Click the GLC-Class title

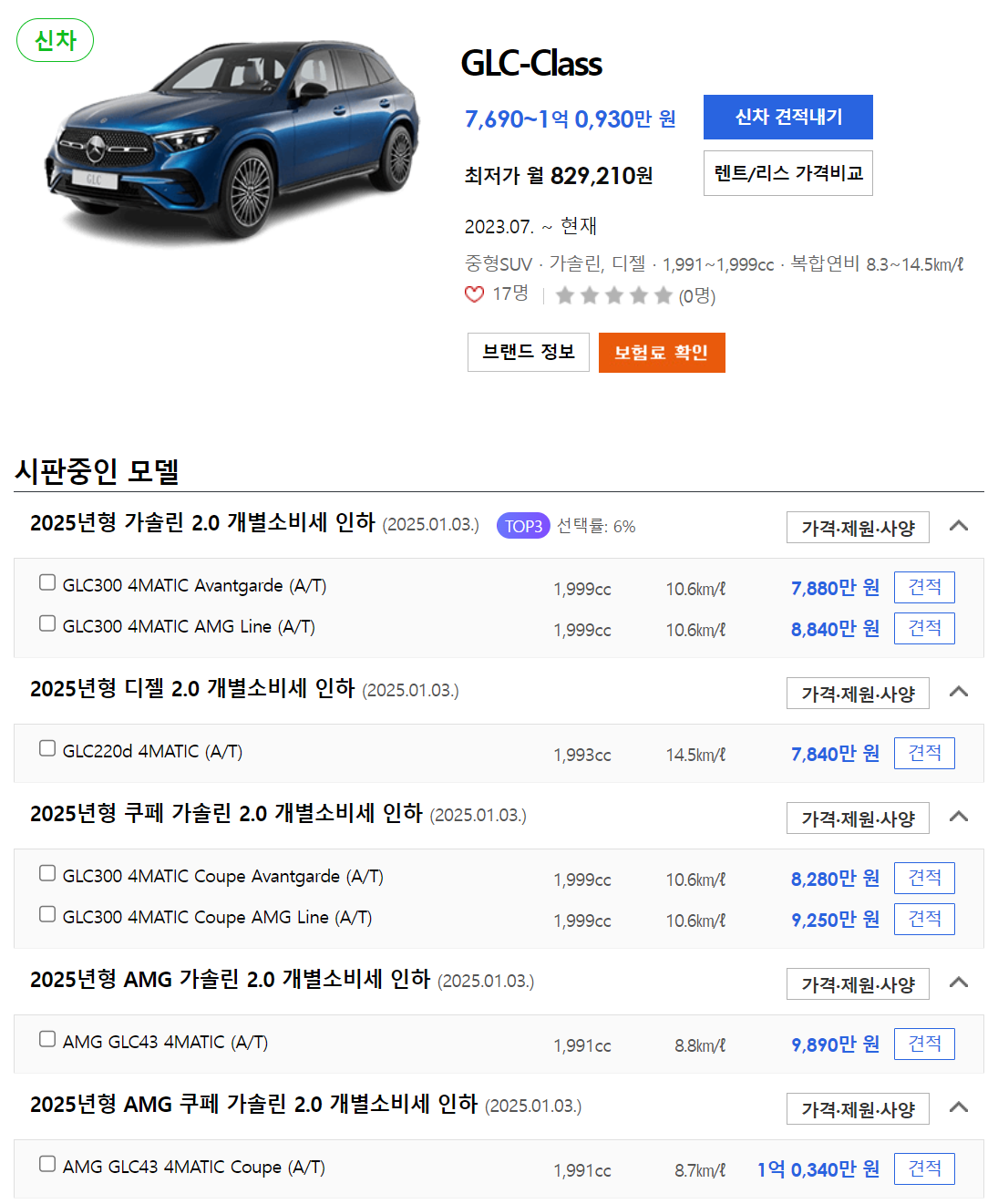tap(531, 64)
